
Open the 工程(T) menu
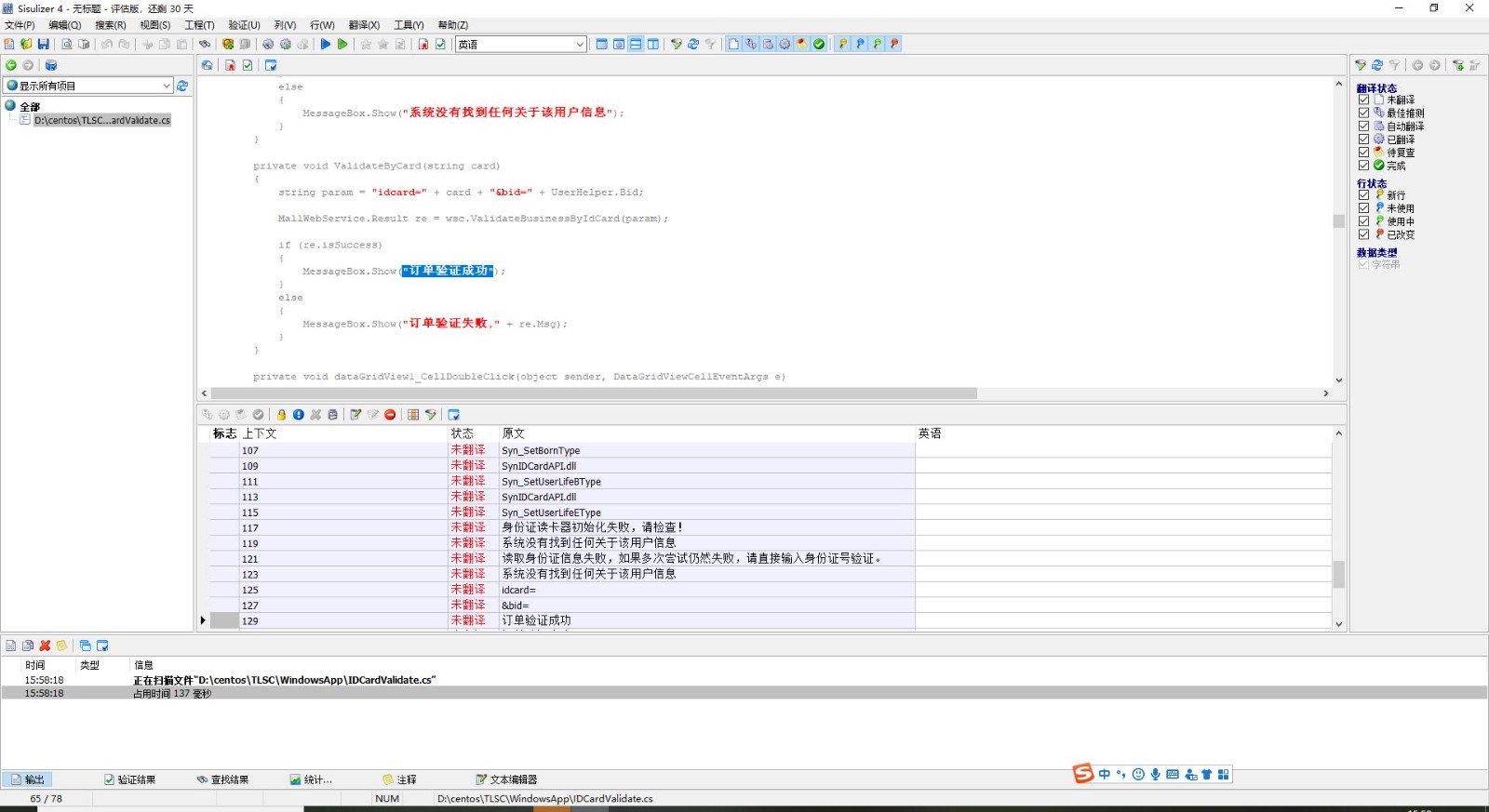[x=199, y=25]
